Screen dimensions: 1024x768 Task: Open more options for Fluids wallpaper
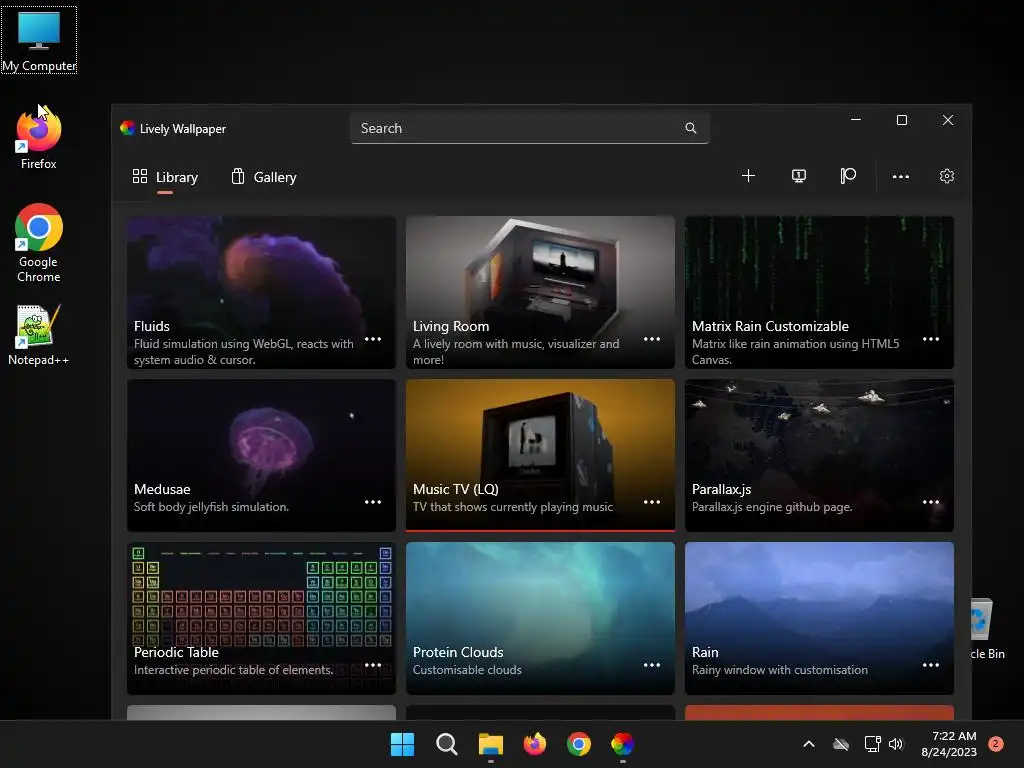point(373,339)
